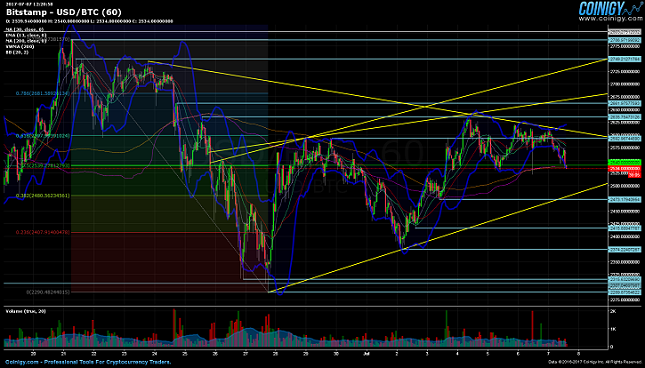
Task: Select the 0.382 Fibonacci level label
Action: pyautogui.click(x=43, y=196)
